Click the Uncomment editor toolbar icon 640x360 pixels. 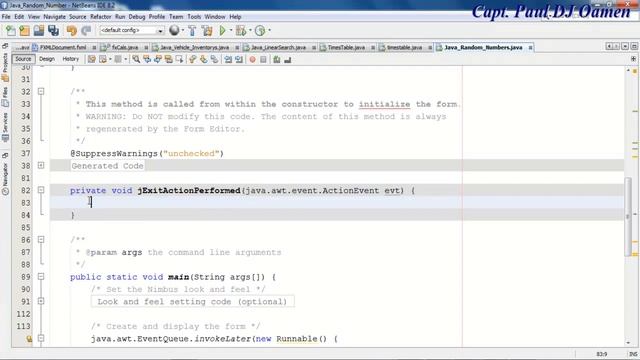coord(288,60)
